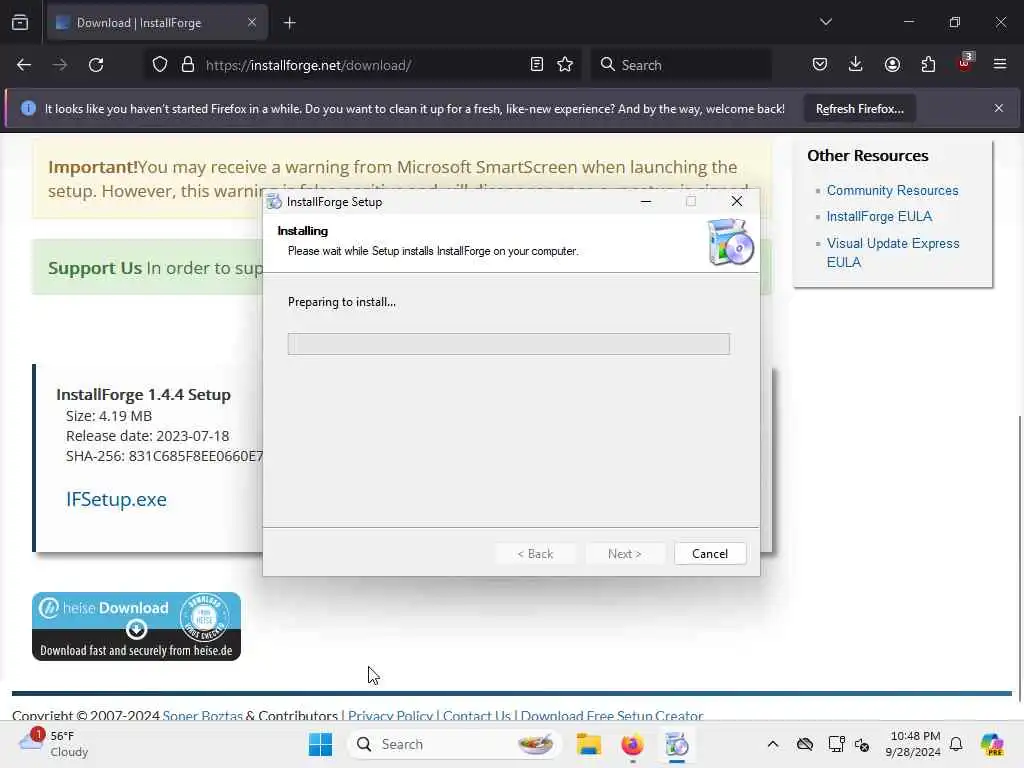Switch to InstallForge Setup taskbar icon

click(677, 744)
